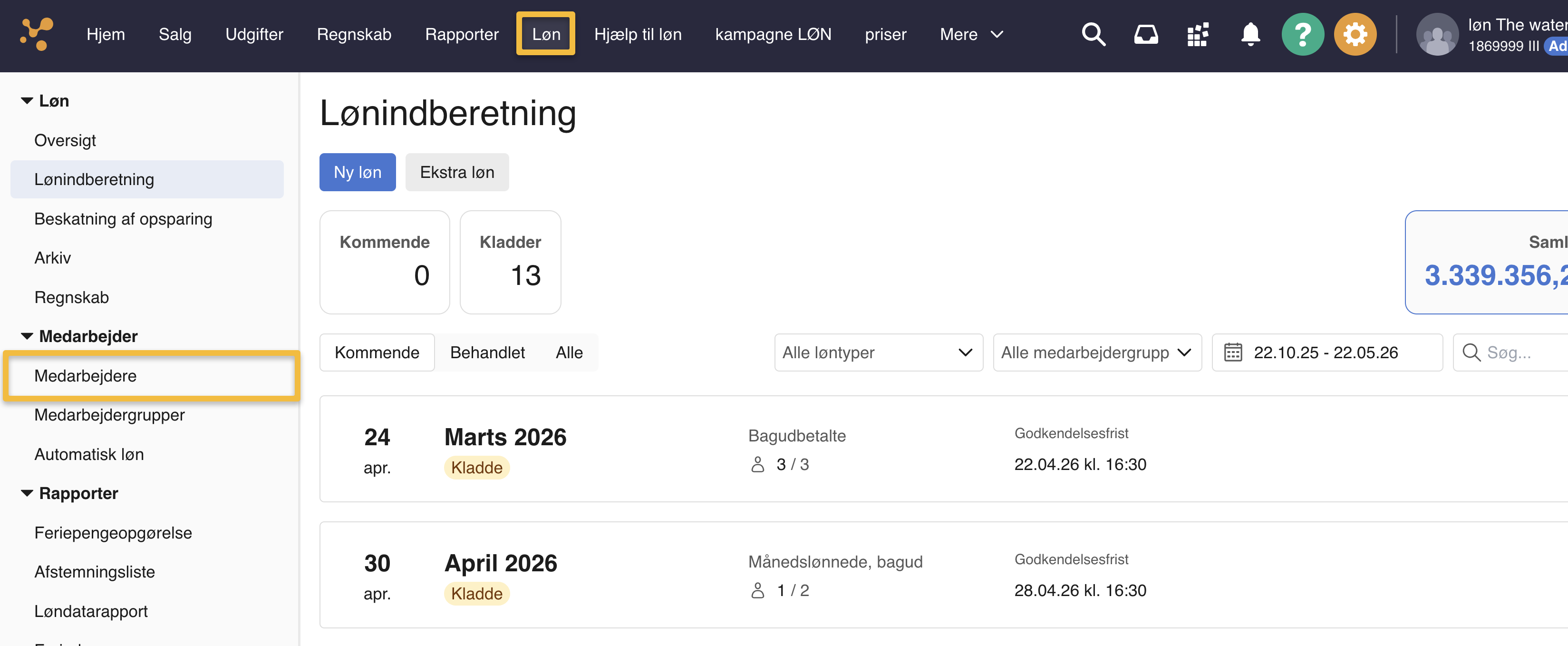This screenshot has width=1568, height=646.
Task: Collapse the Medarbejder sidebar section
Action: point(27,335)
